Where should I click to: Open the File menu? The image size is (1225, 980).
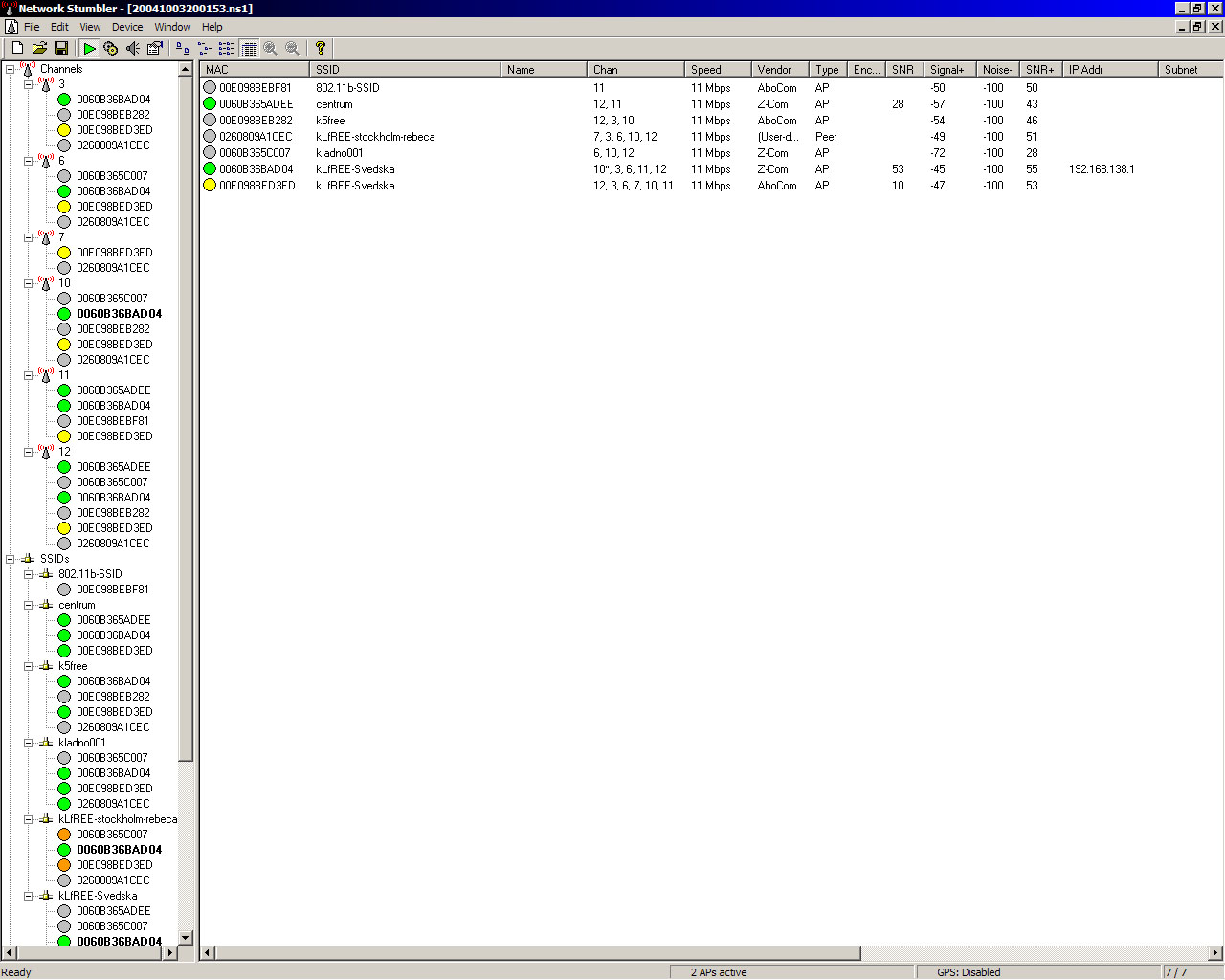coord(32,27)
